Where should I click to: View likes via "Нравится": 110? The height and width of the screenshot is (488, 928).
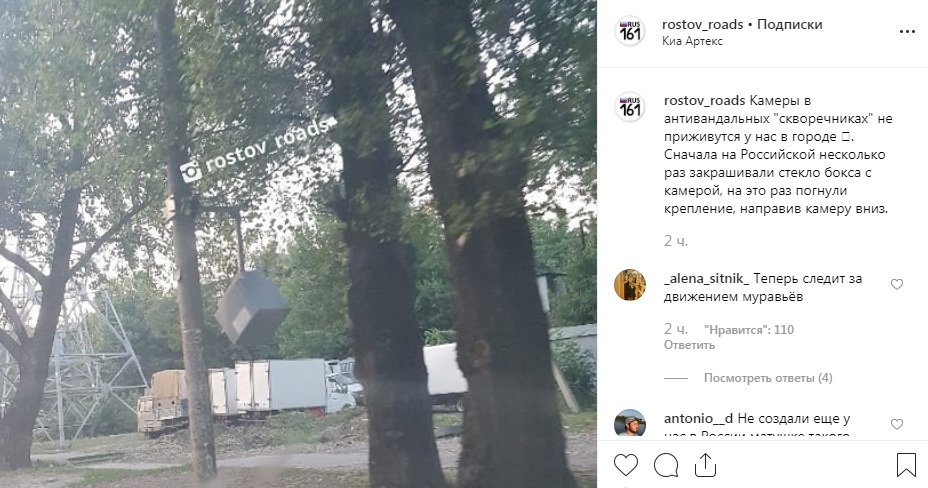749,330
